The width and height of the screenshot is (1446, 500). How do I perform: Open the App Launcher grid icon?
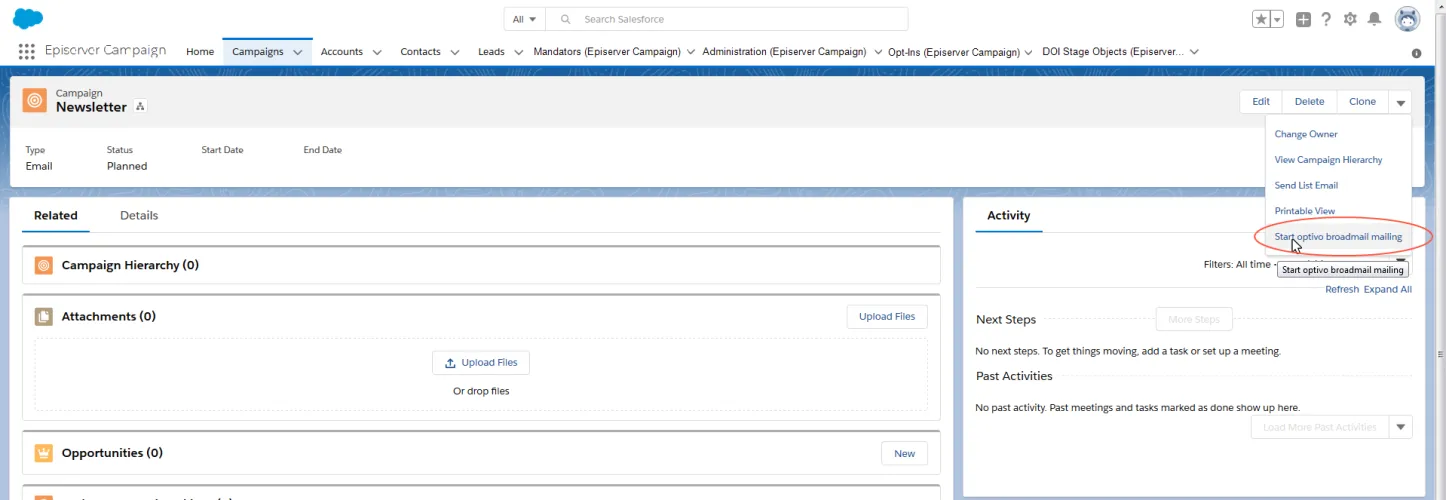point(26,51)
